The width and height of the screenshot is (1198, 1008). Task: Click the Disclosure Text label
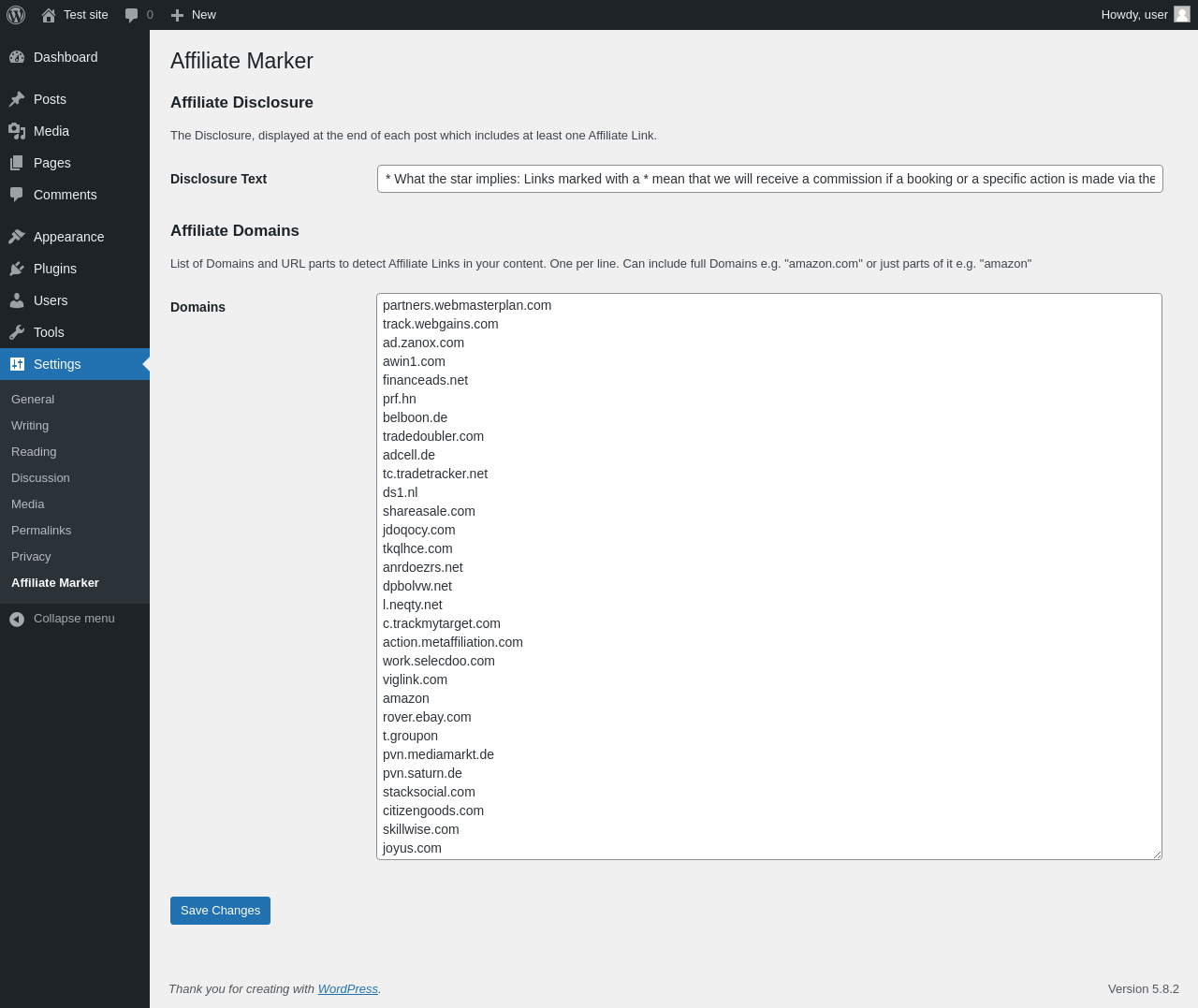point(218,179)
